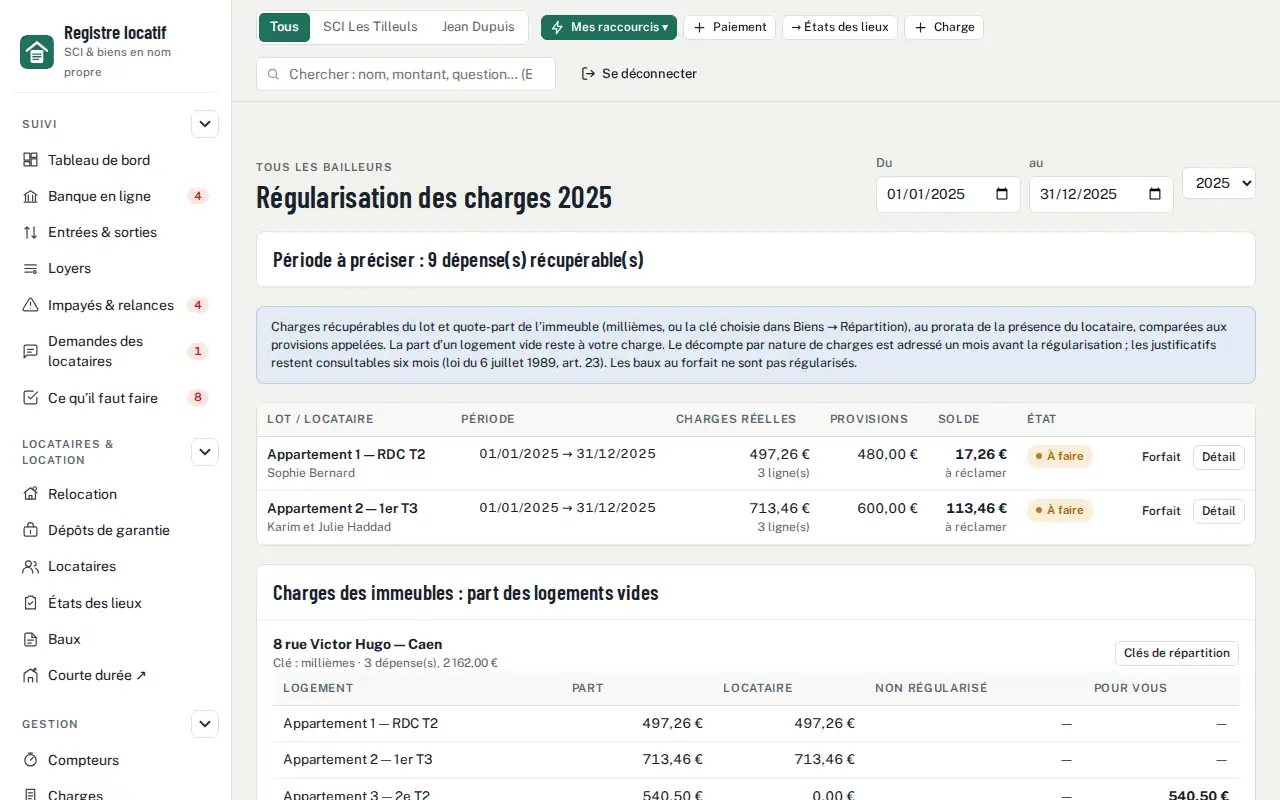This screenshot has width=1280, height=800.
Task: Click the + Charge button
Action: [944, 27]
